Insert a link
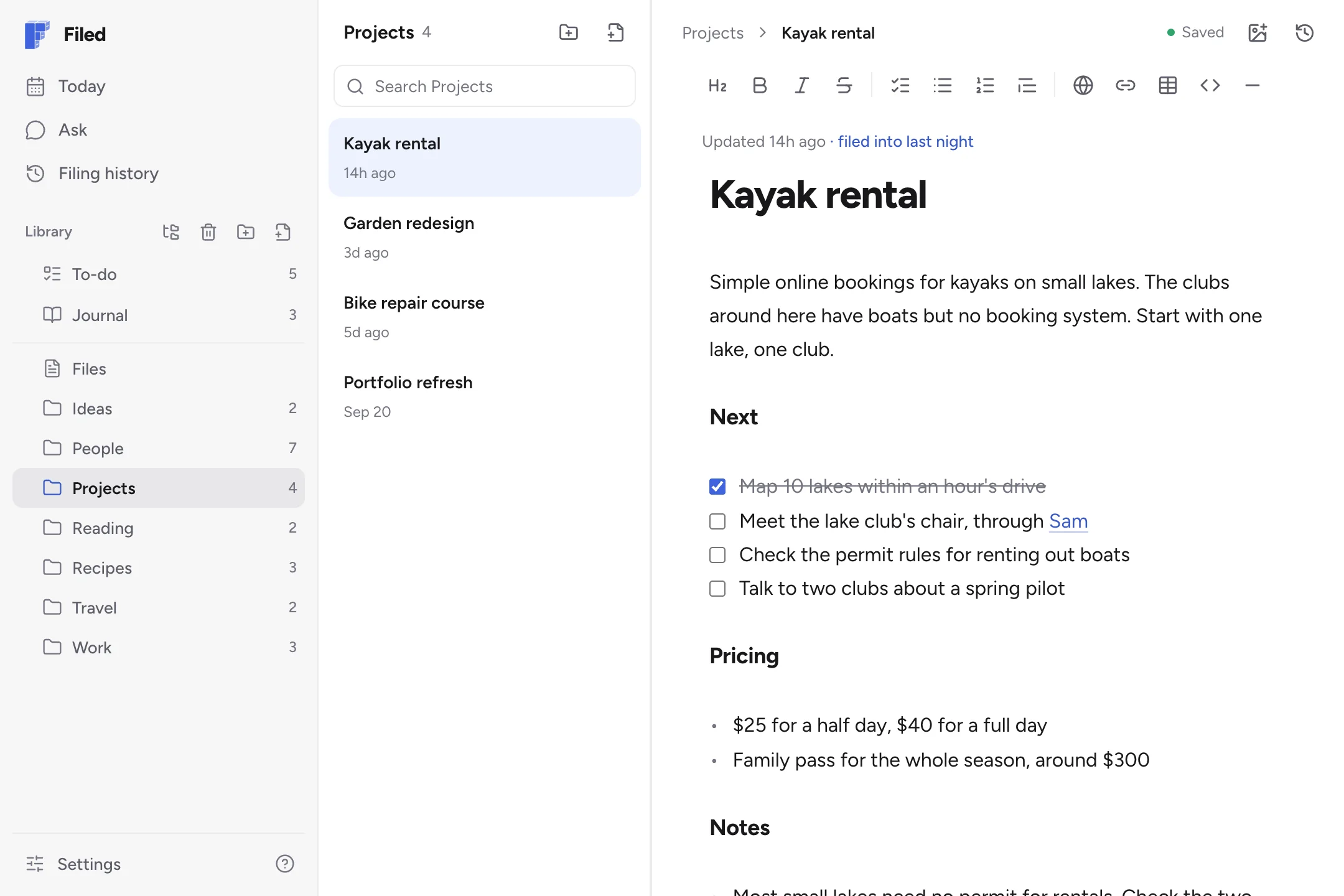The height and width of the screenshot is (896, 1344). (1126, 85)
